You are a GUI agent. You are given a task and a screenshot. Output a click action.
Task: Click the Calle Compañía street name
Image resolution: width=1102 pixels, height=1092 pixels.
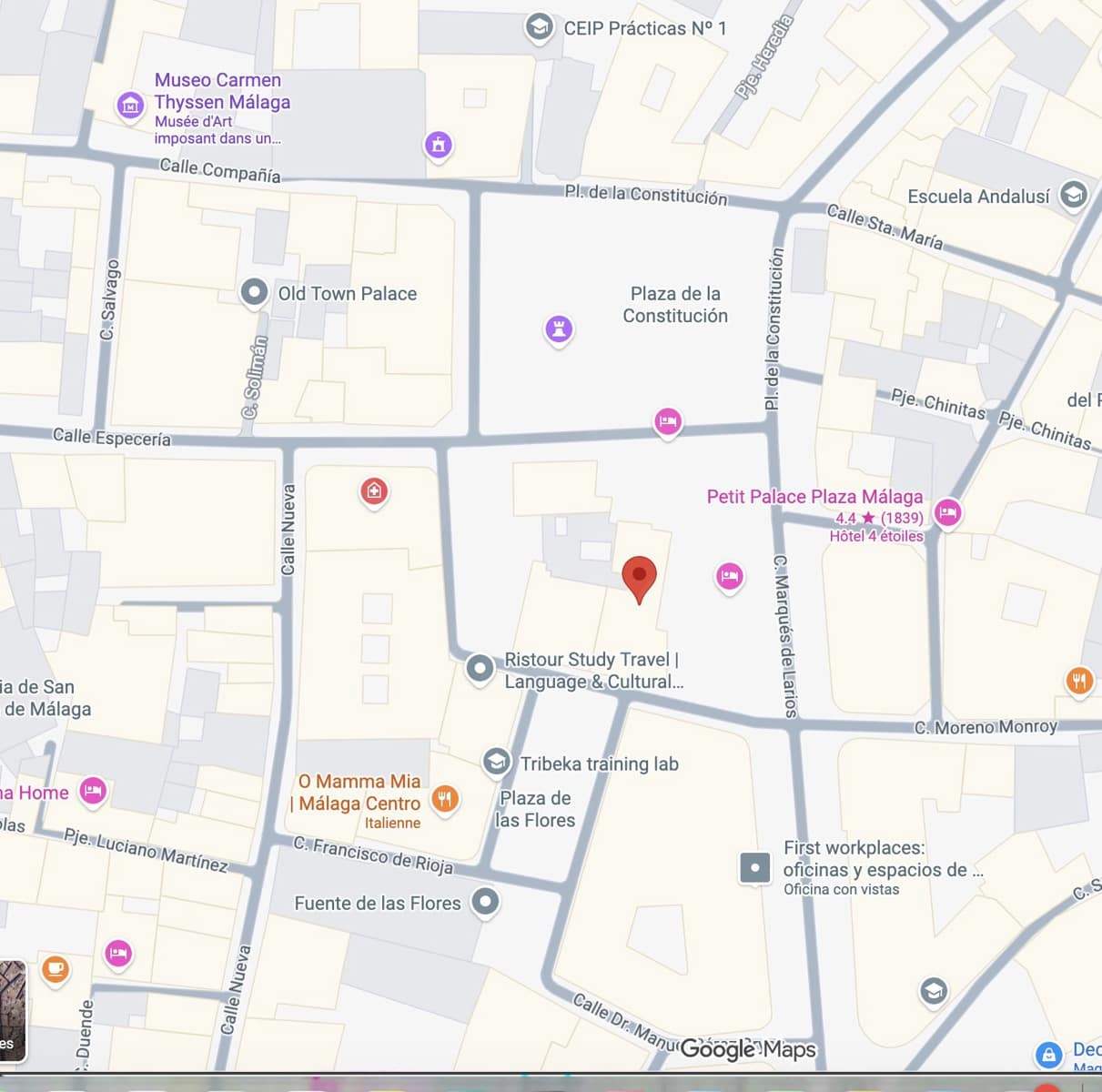coord(220,170)
